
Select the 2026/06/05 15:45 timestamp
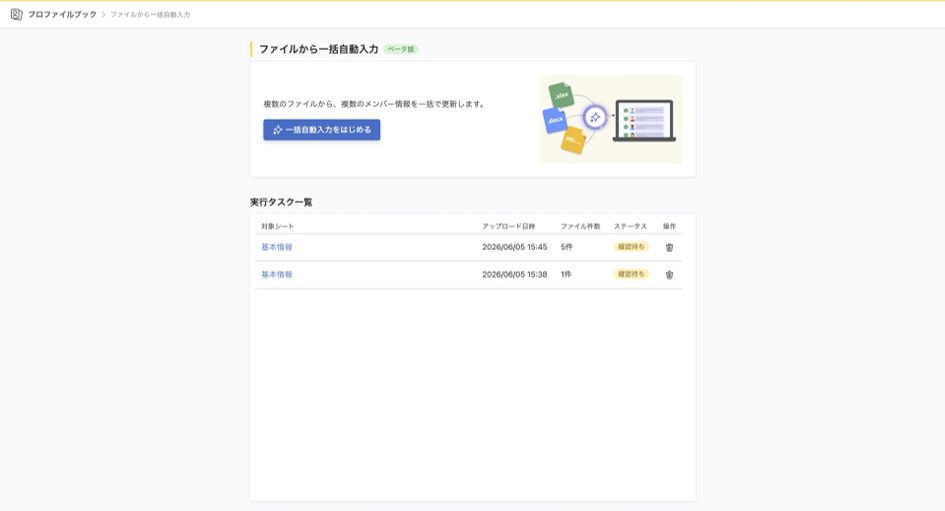point(515,247)
